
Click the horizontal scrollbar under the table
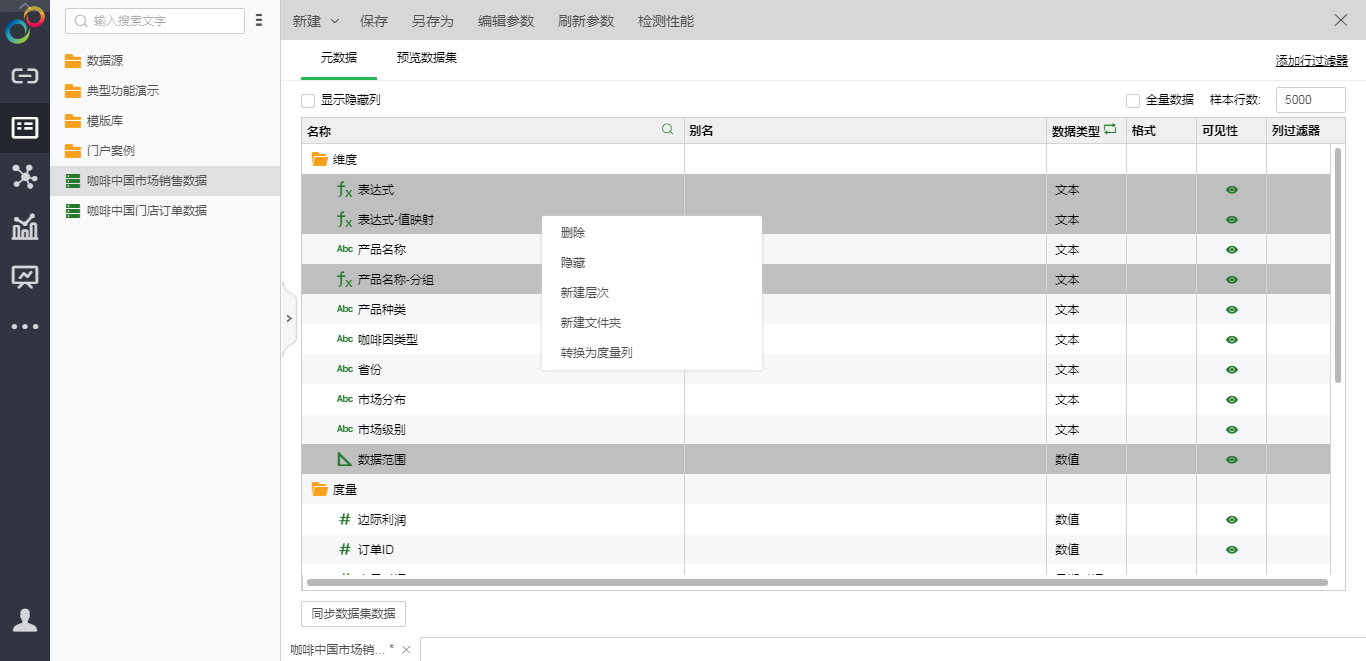tap(816, 581)
